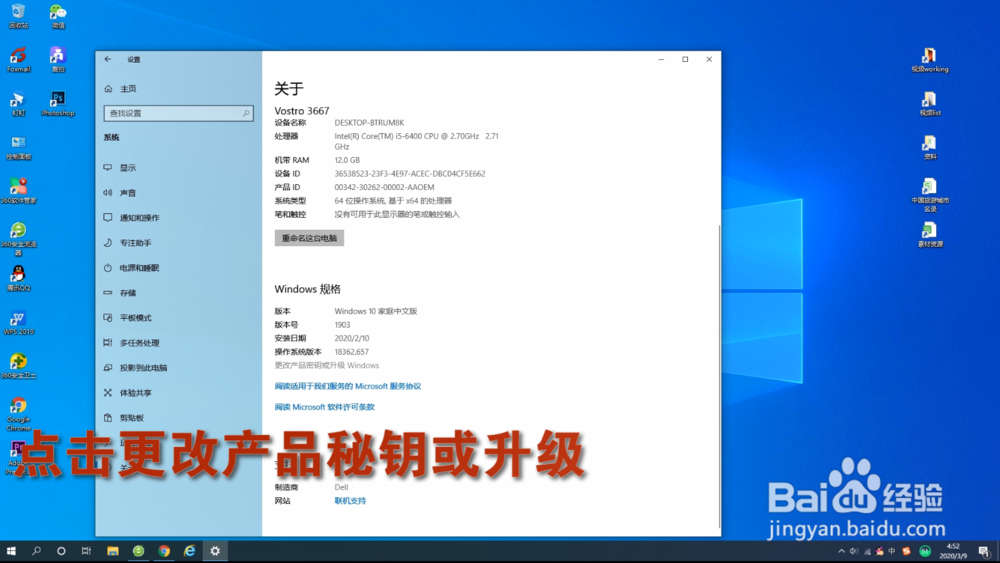
Task: Click the magnifier icon in the settings search box
Action: coord(246,113)
